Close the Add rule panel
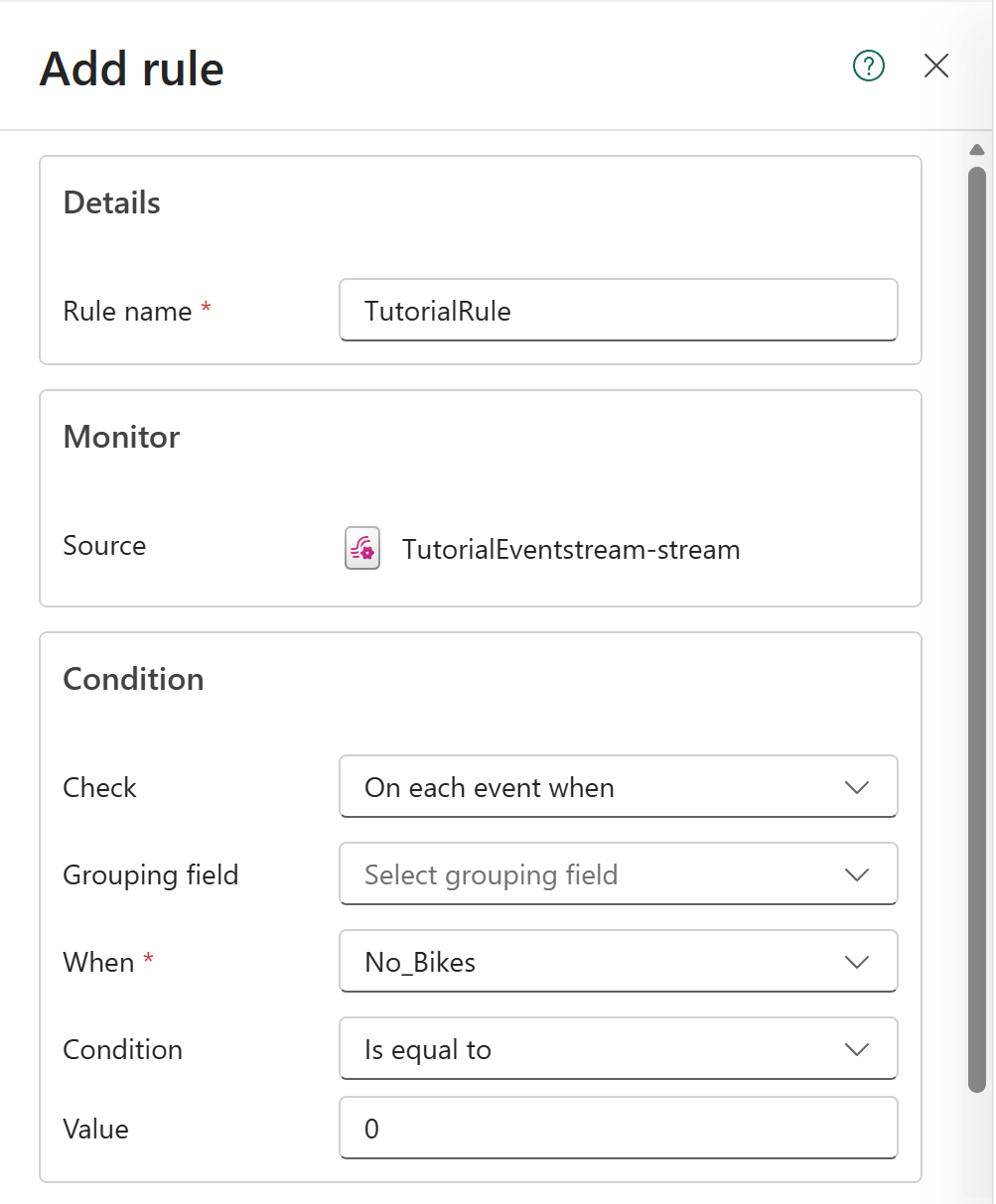 (934, 66)
